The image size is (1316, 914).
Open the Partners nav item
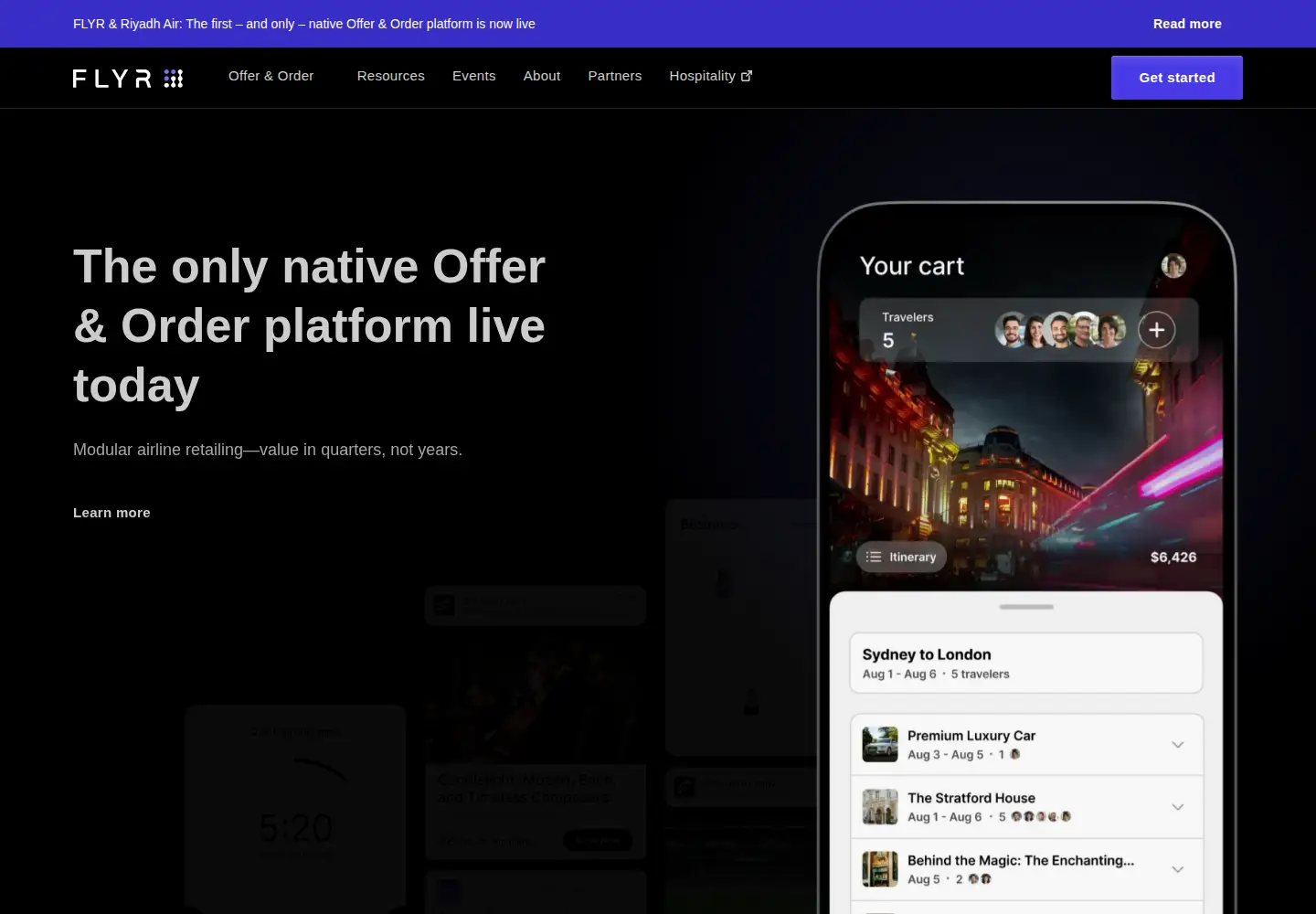(x=614, y=76)
